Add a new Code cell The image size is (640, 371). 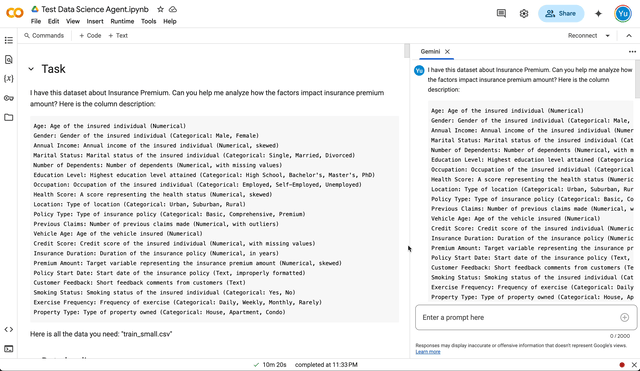(x=90, y=36)
